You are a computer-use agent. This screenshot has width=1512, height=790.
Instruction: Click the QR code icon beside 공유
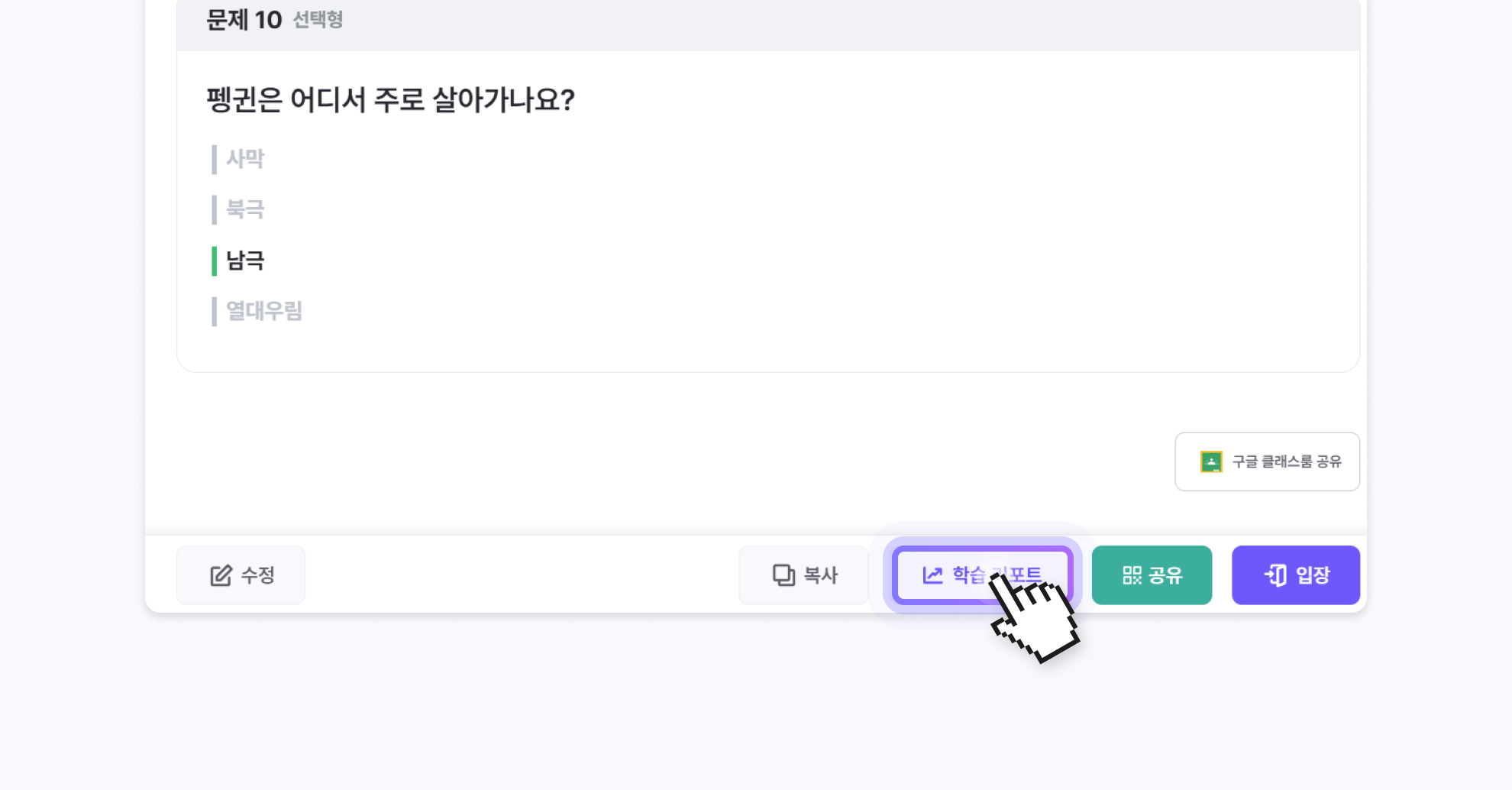[1132, 575]
